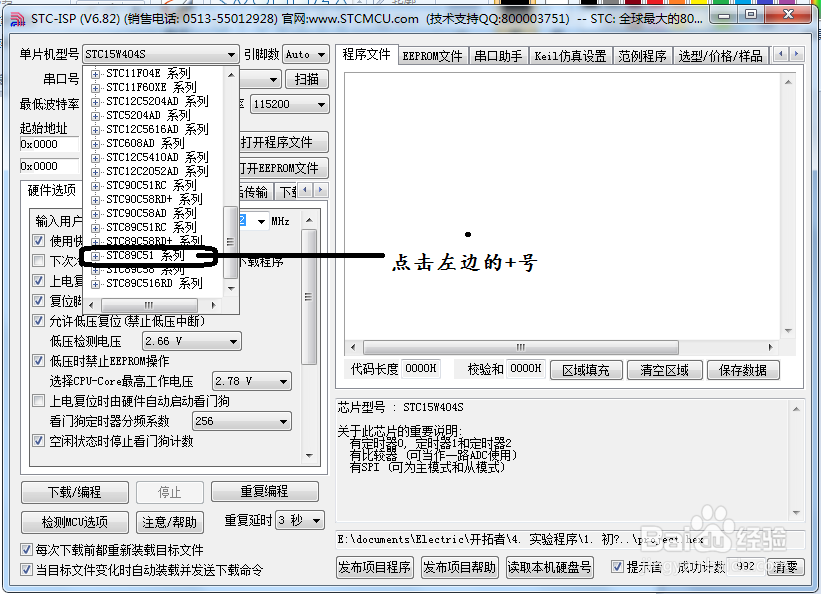Open the MHz frequency dropdown arrow
Image resolution: width=835 pixels, height=594 pixels.
pyautogui.click(x=261, y=221)
